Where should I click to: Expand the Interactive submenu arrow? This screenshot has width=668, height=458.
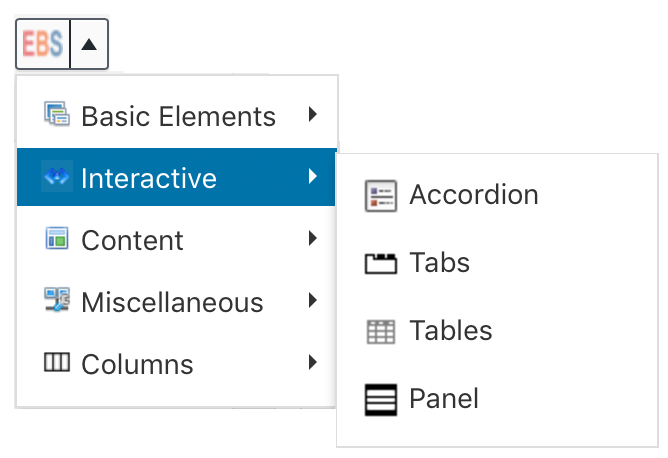(x=313, y=176)
